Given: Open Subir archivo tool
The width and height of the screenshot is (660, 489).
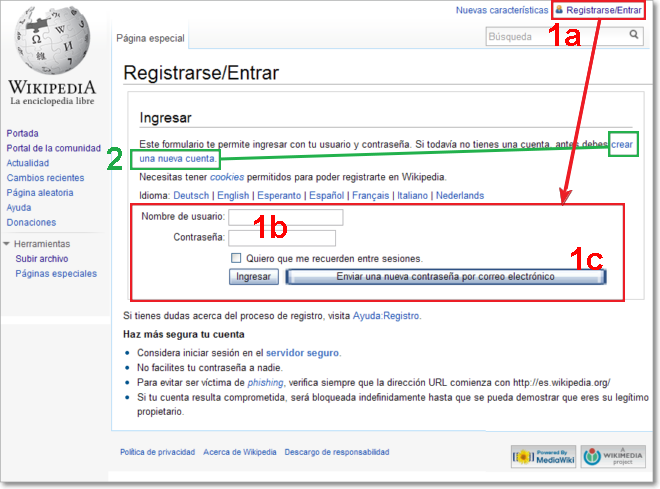Looking at the screenshot, I should click(42, 259).
